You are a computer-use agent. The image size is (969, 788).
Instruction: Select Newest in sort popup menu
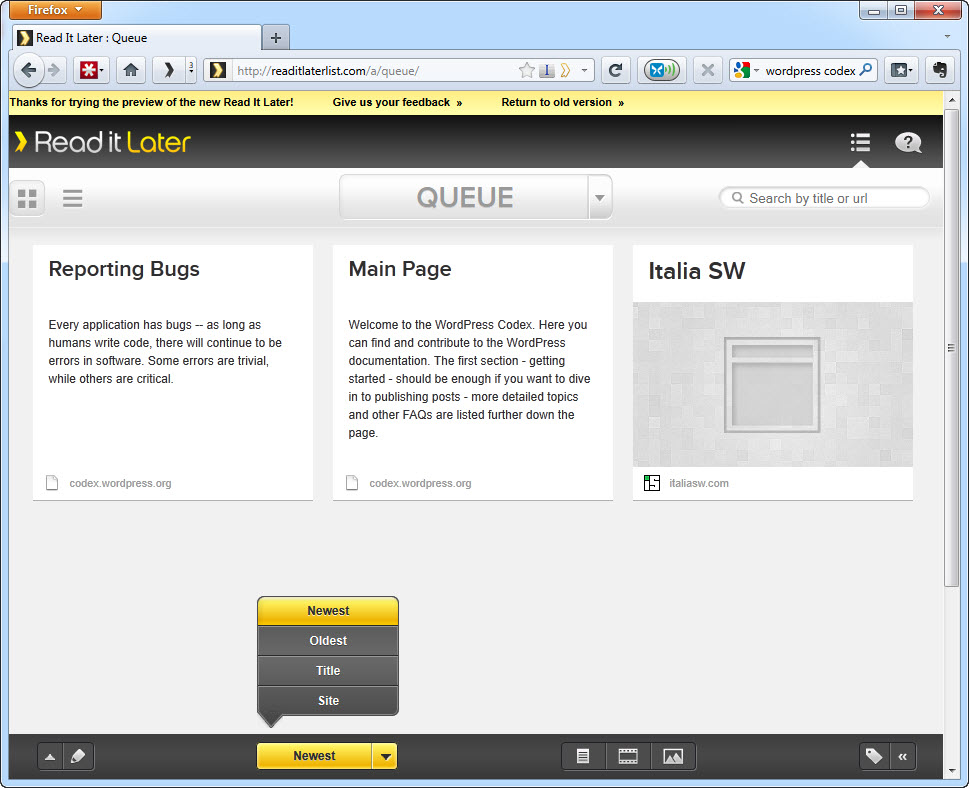pos(328,611)
